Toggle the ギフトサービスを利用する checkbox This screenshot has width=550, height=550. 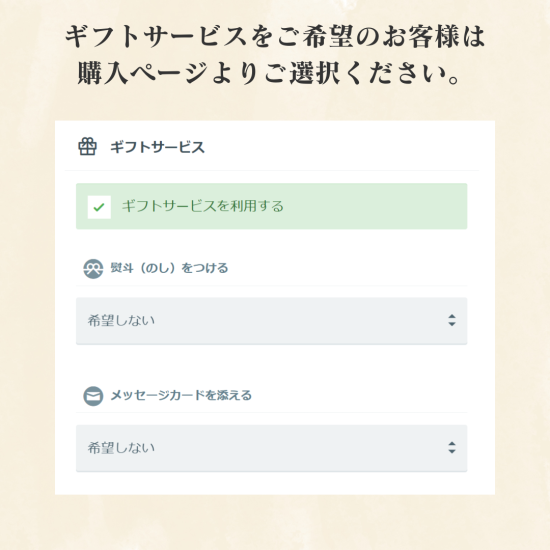click(99, 207)
